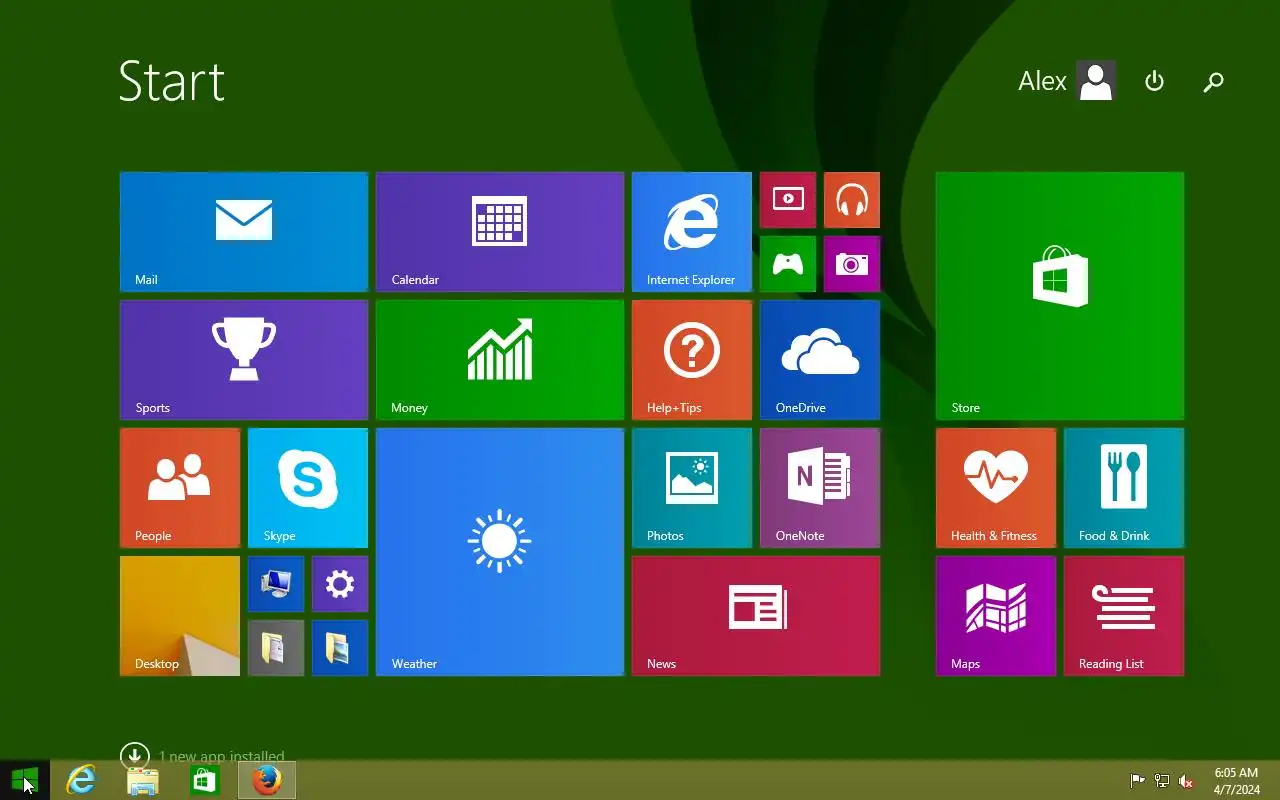Launch Internet Explorer tile
1280x800 pixels.
tap(692, 232)
